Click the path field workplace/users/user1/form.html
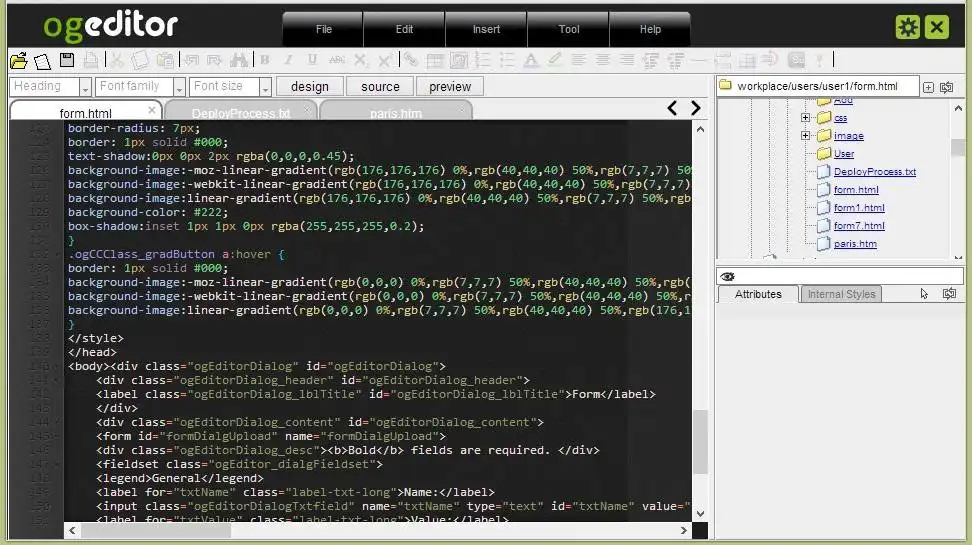 coord(818,86)
